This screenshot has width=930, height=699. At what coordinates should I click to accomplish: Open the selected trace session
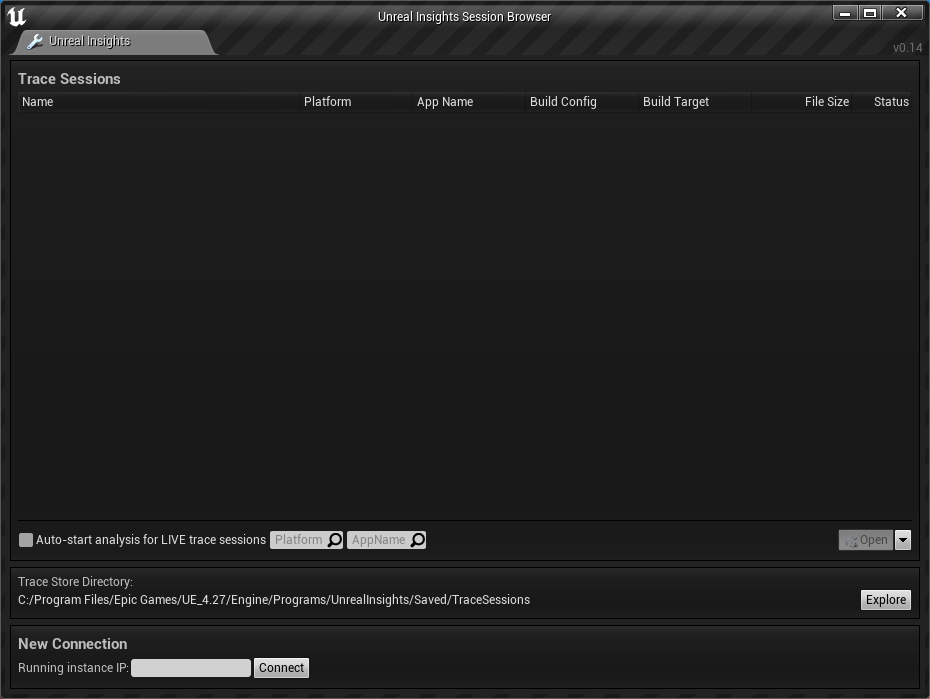pos(866,540)
